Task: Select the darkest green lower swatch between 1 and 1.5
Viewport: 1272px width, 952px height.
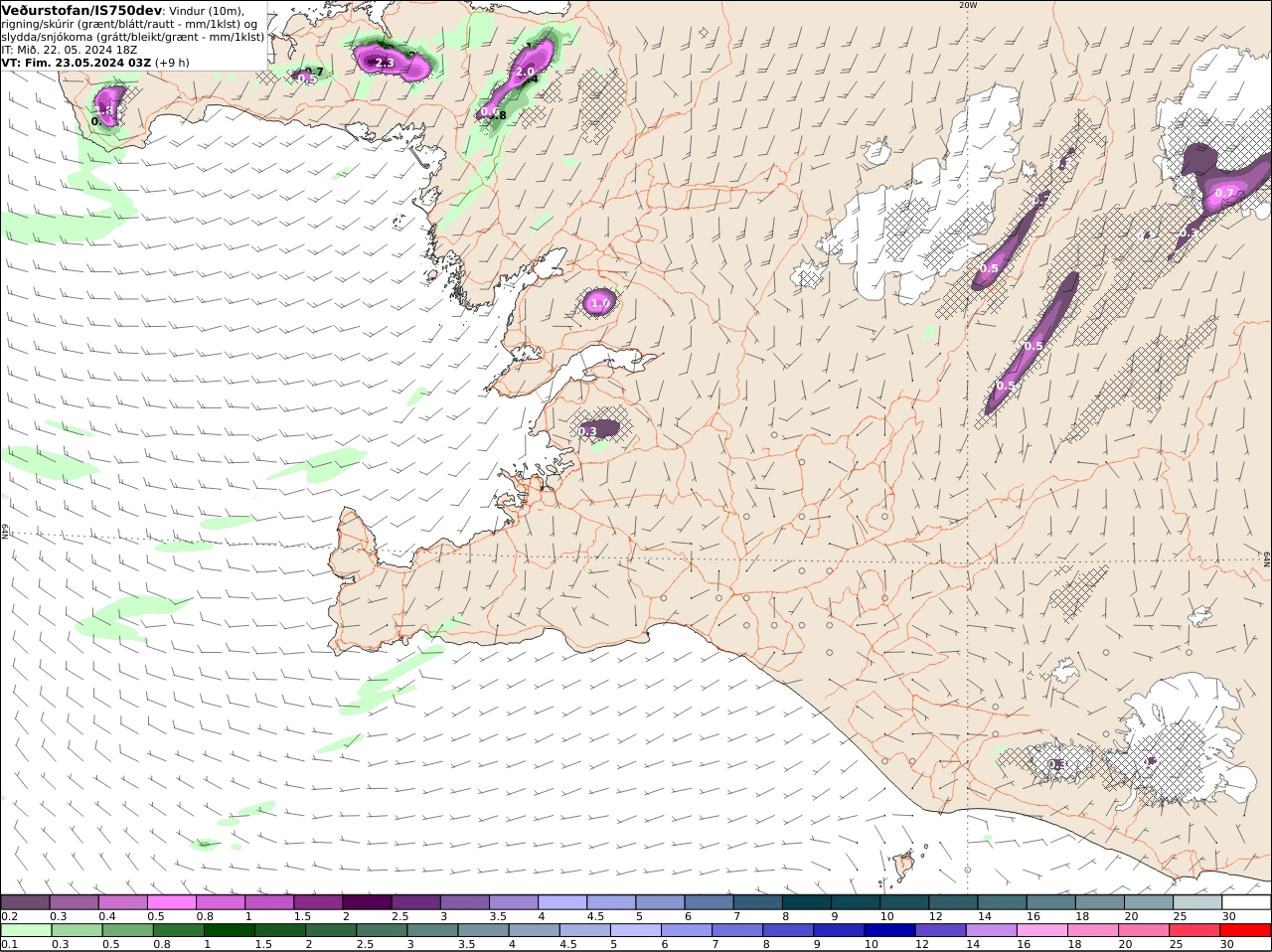Action: (x=230, y=931)
